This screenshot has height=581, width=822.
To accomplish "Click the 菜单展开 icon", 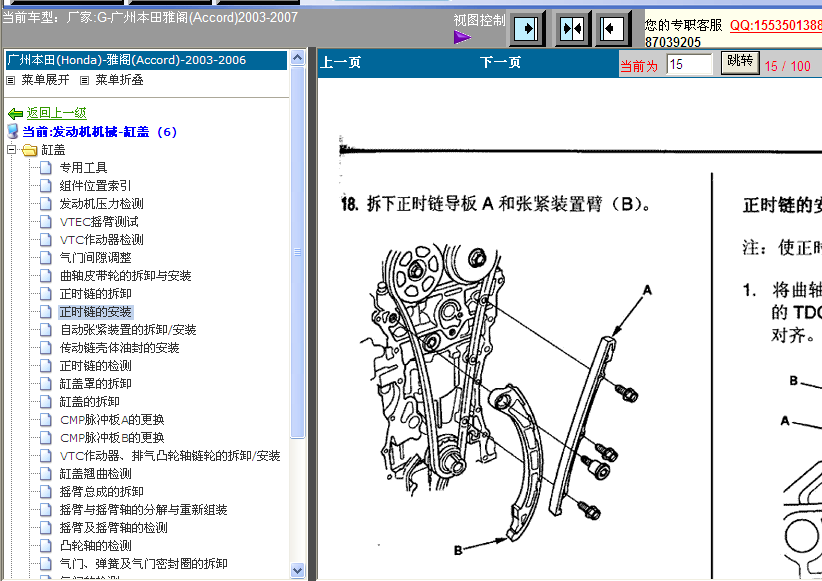I will (10, 80).
